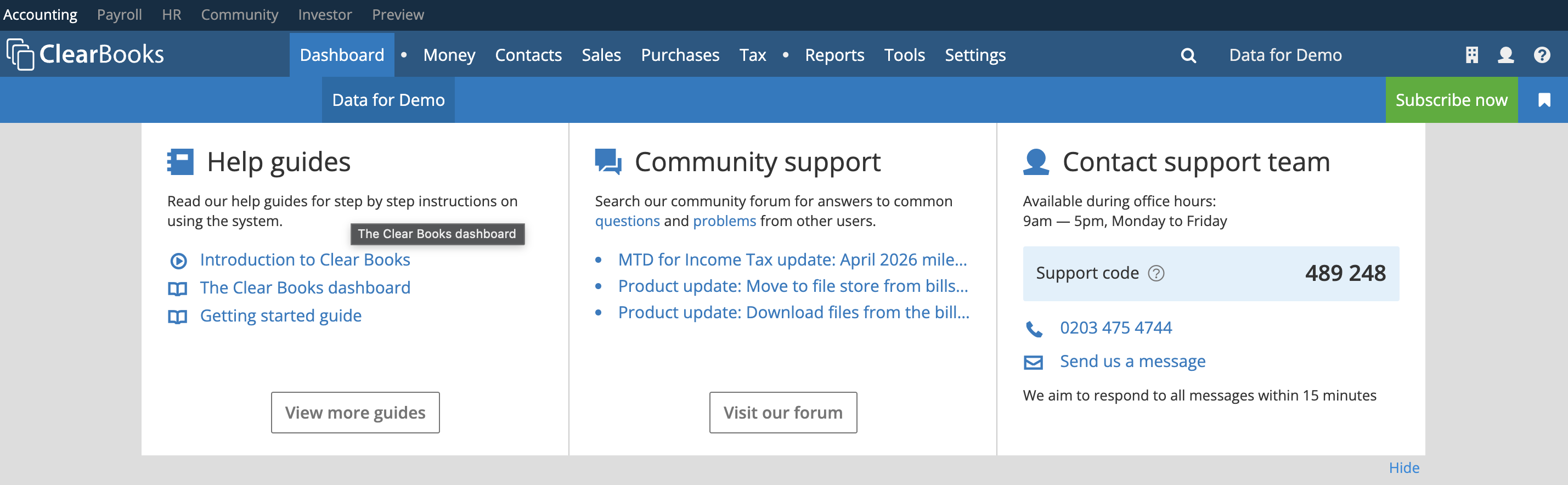
Task: Select the Data for Demo sub-tab
Action: tap(388, 100)
